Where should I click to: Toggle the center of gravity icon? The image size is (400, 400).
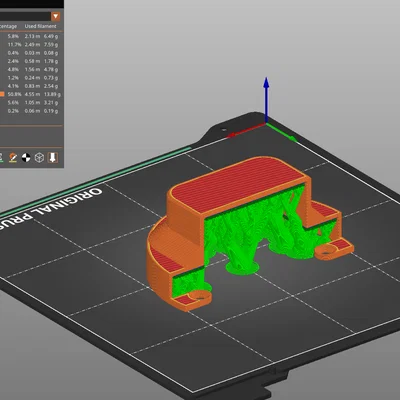(26, 157)
